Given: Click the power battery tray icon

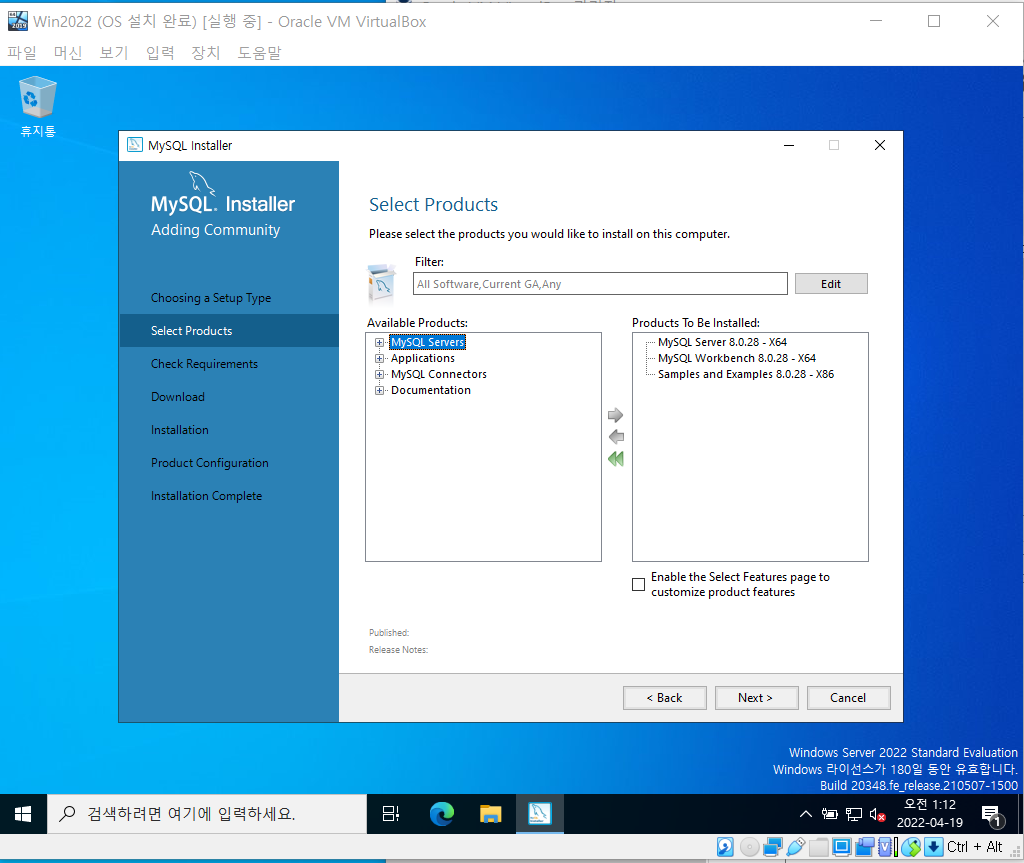Looking at the screenshot, I should pos(829,814).
